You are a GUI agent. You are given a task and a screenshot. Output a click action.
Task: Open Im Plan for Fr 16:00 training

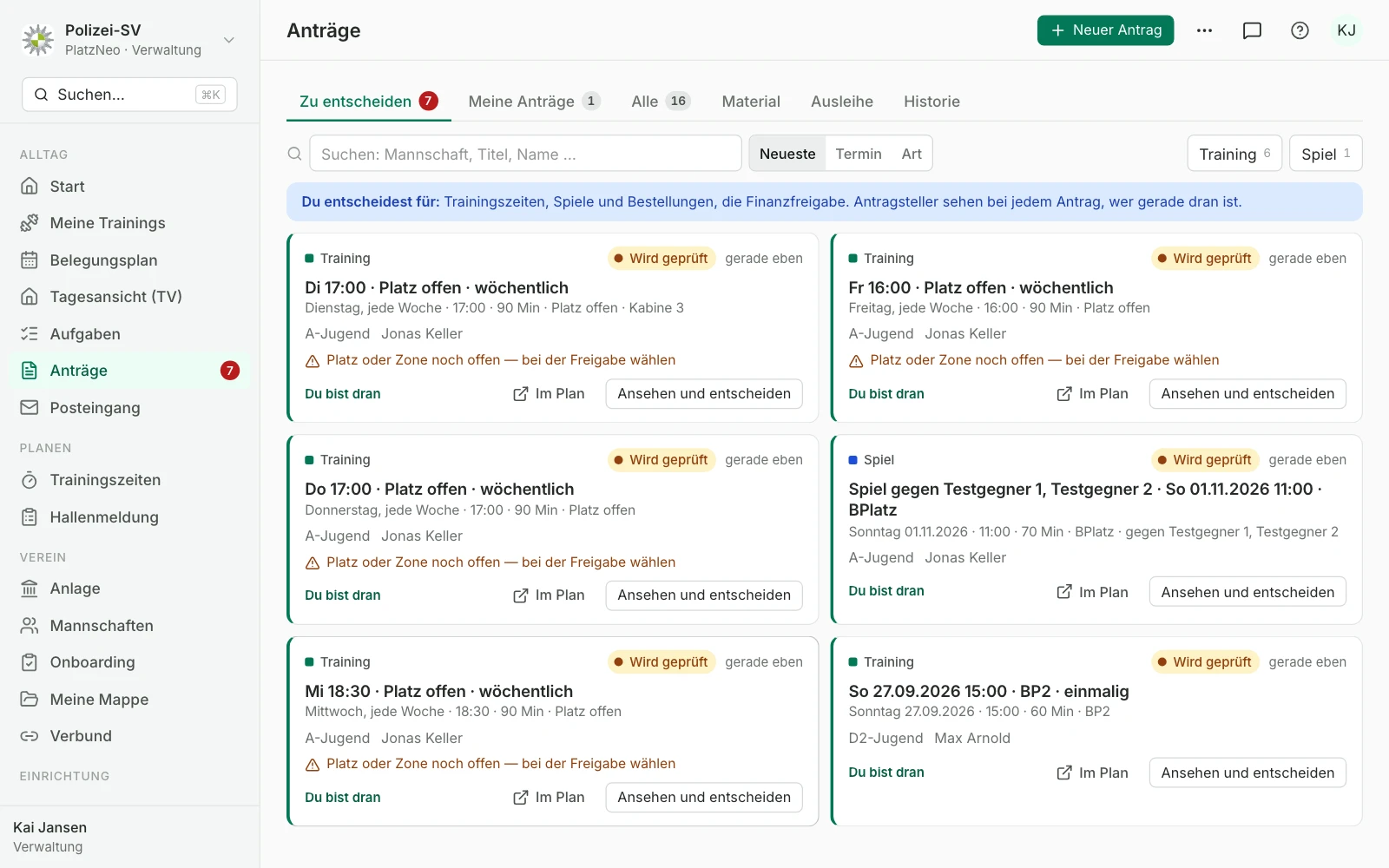pyautogui.click(x=1092, y=394)
